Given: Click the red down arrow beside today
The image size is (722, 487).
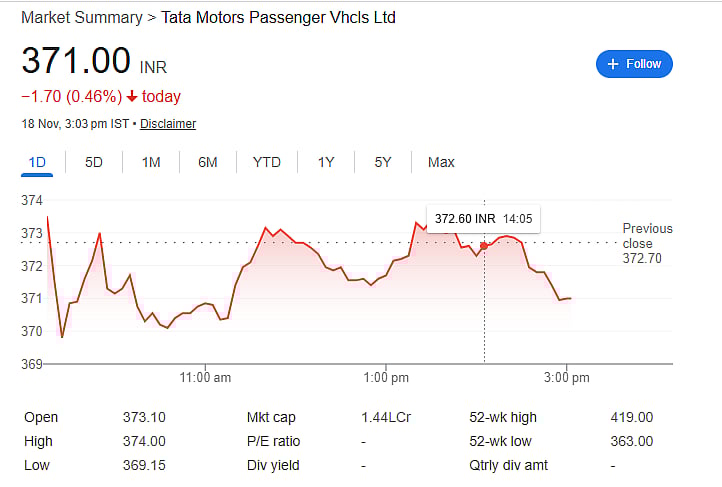Looking at the screenshot, I should [x=132, y=97].
